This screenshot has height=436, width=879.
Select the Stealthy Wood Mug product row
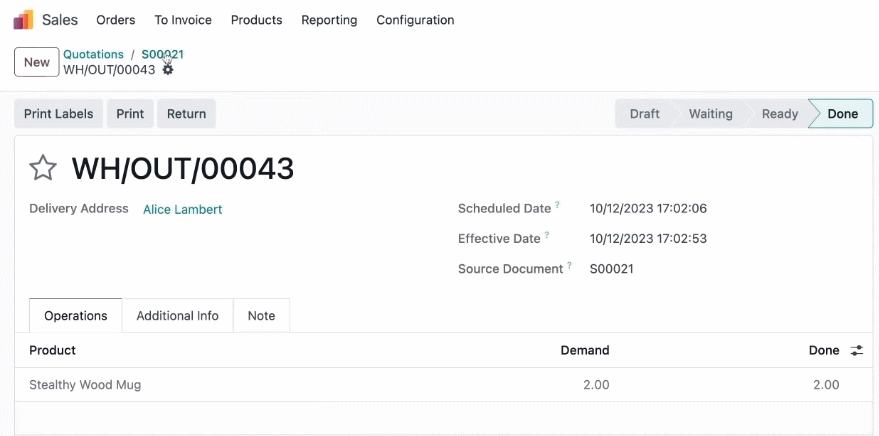tap(443, 384)
